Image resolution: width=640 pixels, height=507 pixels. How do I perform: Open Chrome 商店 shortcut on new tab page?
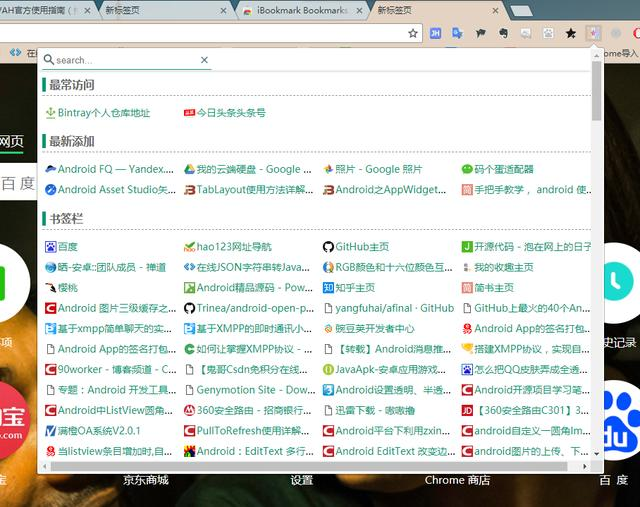[x=457, y=480]
